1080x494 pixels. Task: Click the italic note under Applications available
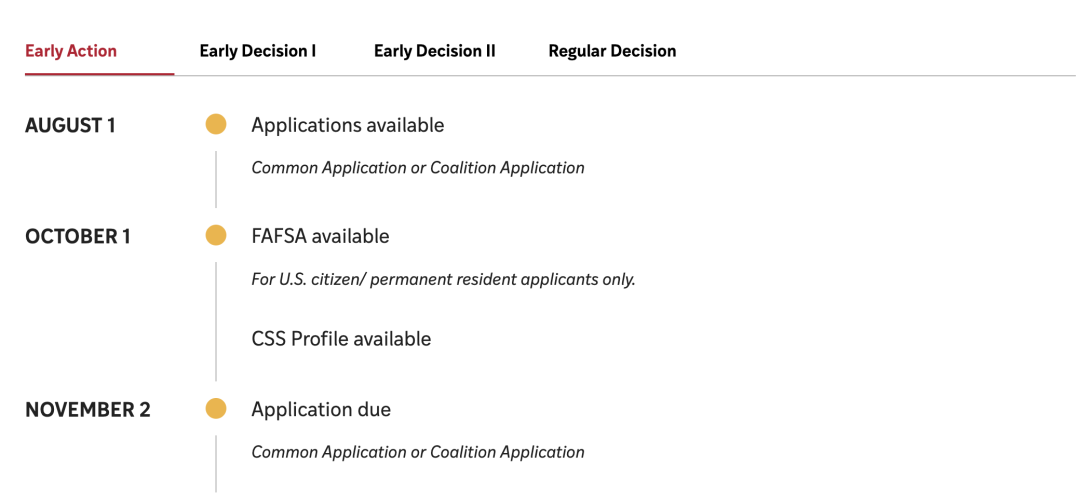(418, 168)
